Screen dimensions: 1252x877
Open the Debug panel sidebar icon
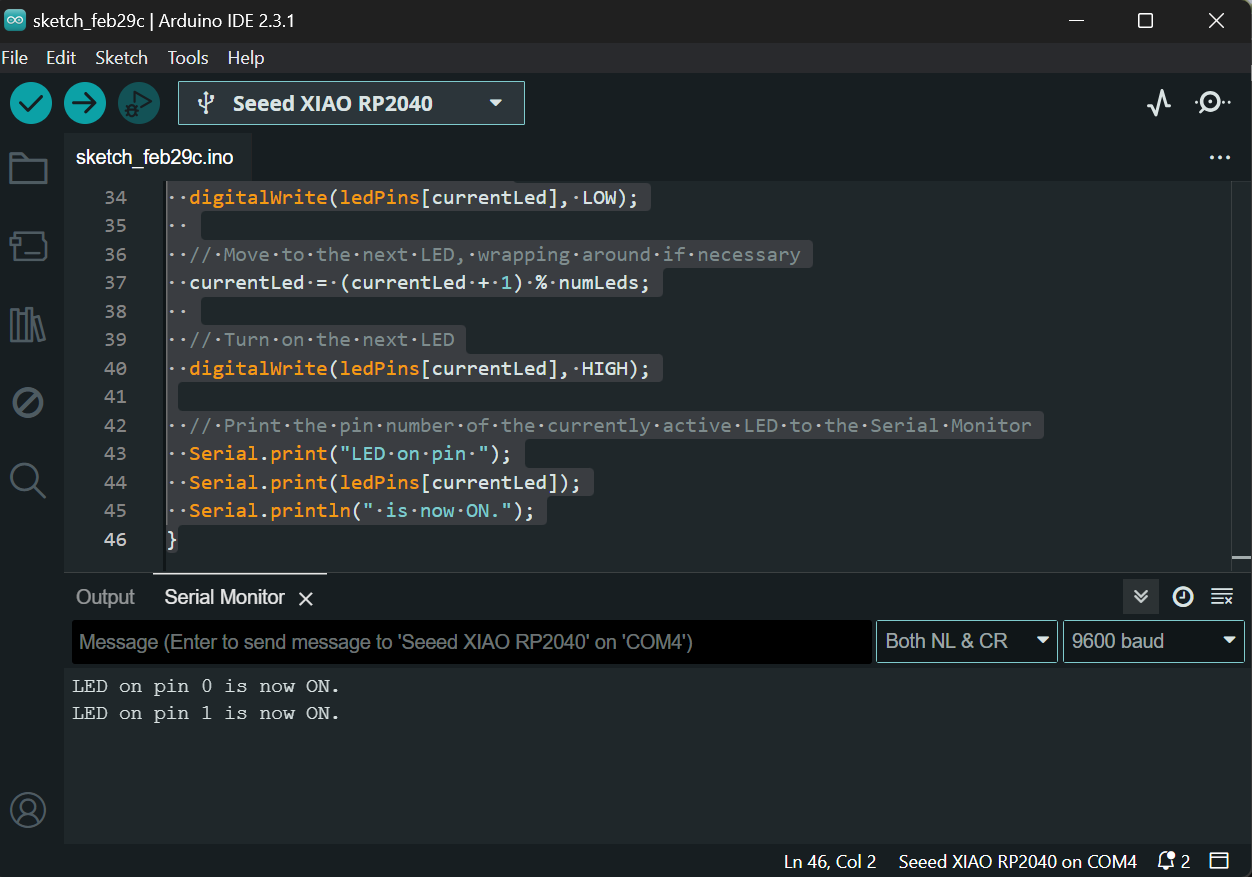click(28, 403)
